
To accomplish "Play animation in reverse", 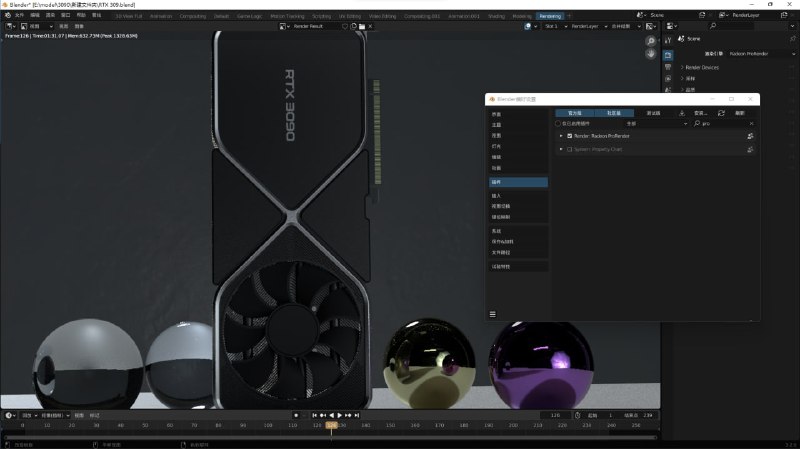I will pyautogui.click(x=332, y=415).
